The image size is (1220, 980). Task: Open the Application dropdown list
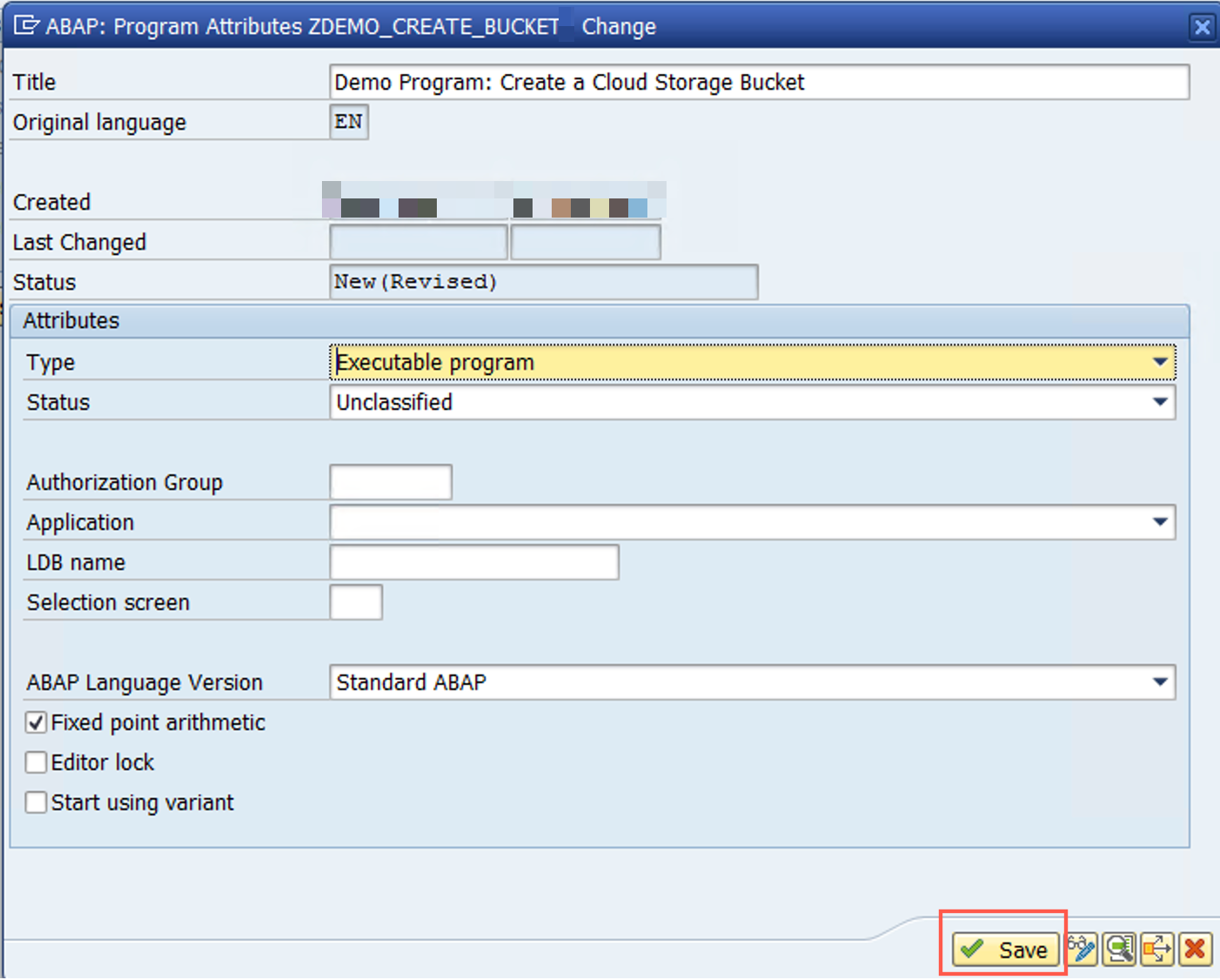[x=1160, y=522]
